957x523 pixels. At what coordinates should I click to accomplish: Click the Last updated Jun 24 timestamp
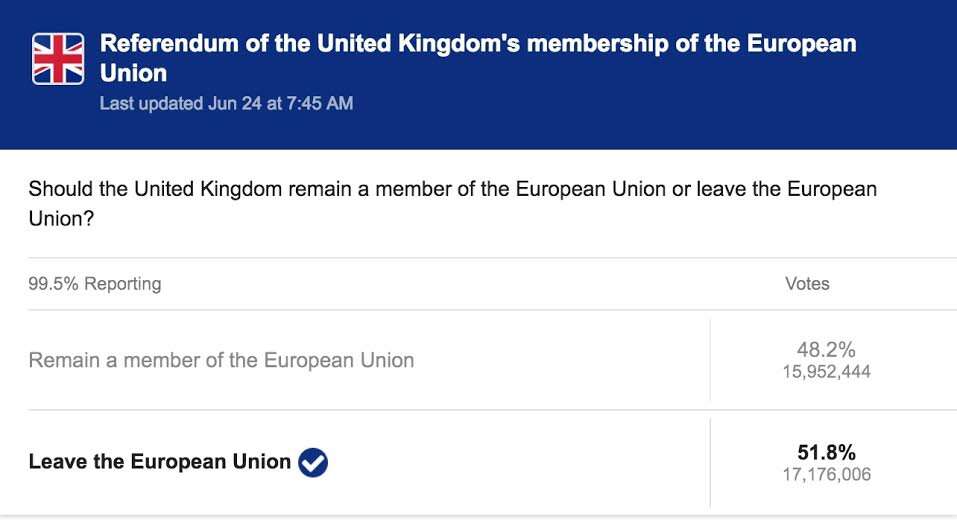point(226,103)
